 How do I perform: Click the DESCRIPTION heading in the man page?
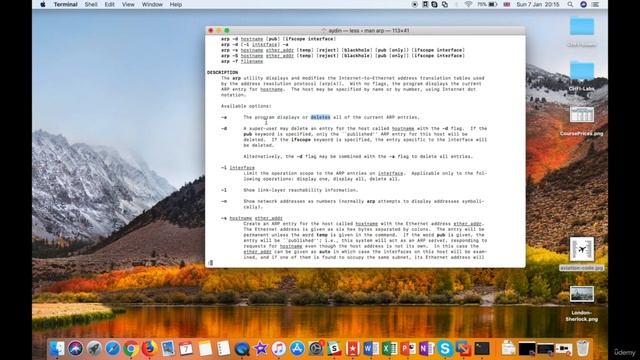pyautogui.click(x=222, y=72)
